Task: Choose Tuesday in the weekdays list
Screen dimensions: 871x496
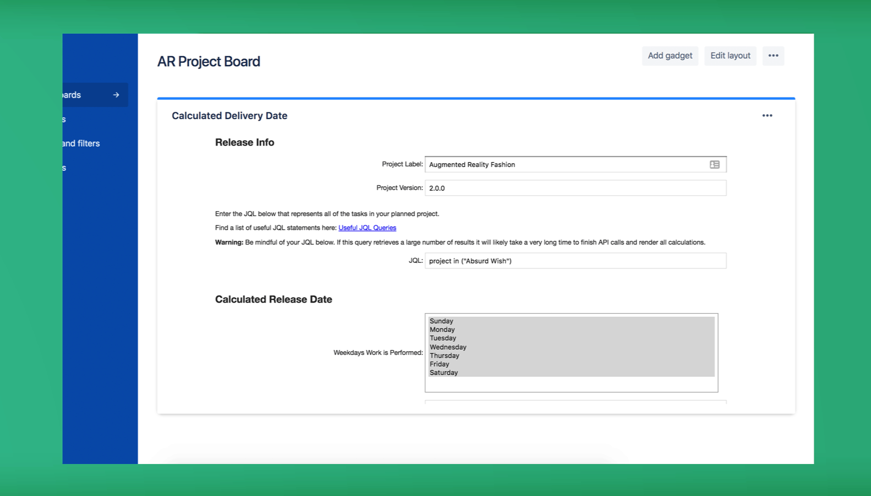Action: click(442, 338)
